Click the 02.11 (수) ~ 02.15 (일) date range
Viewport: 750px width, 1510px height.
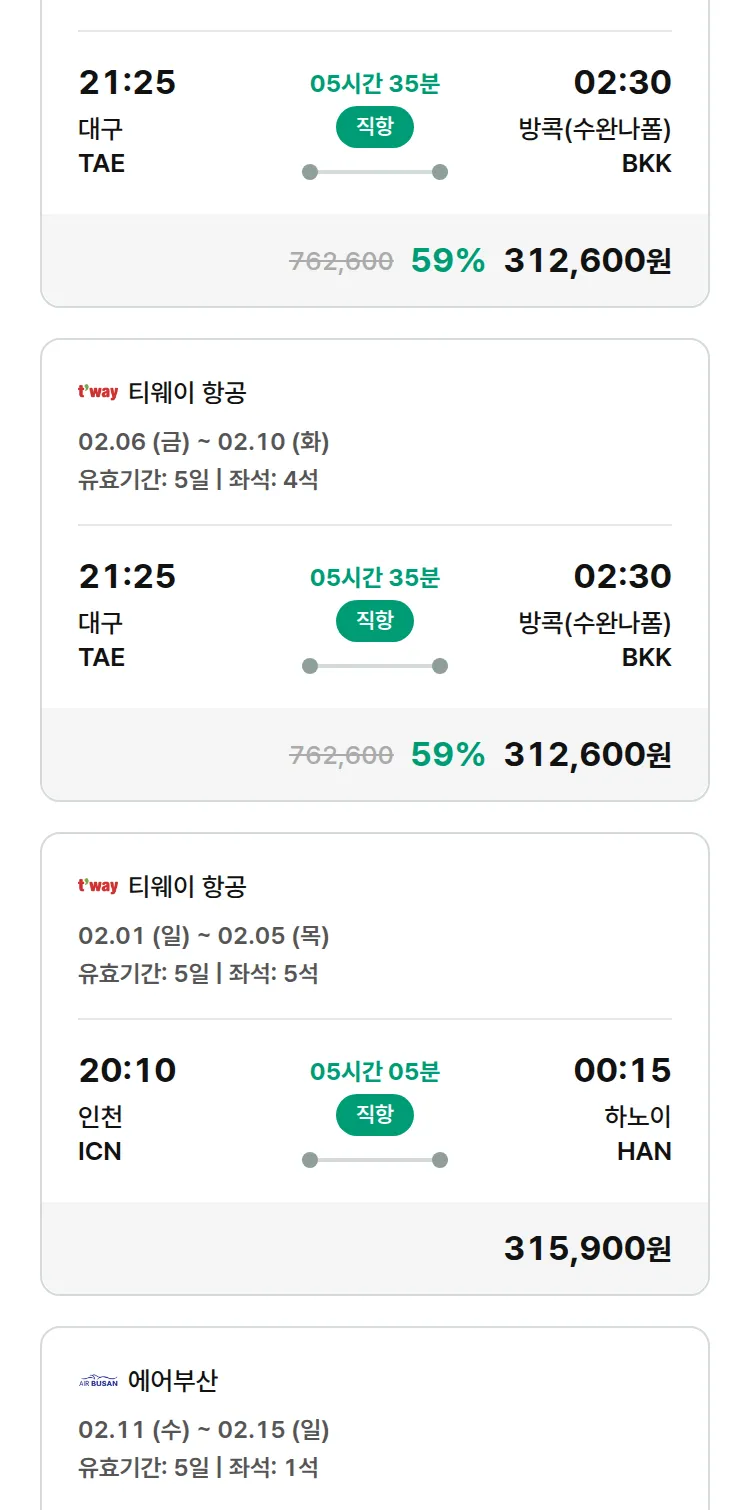click(204, 1430)
